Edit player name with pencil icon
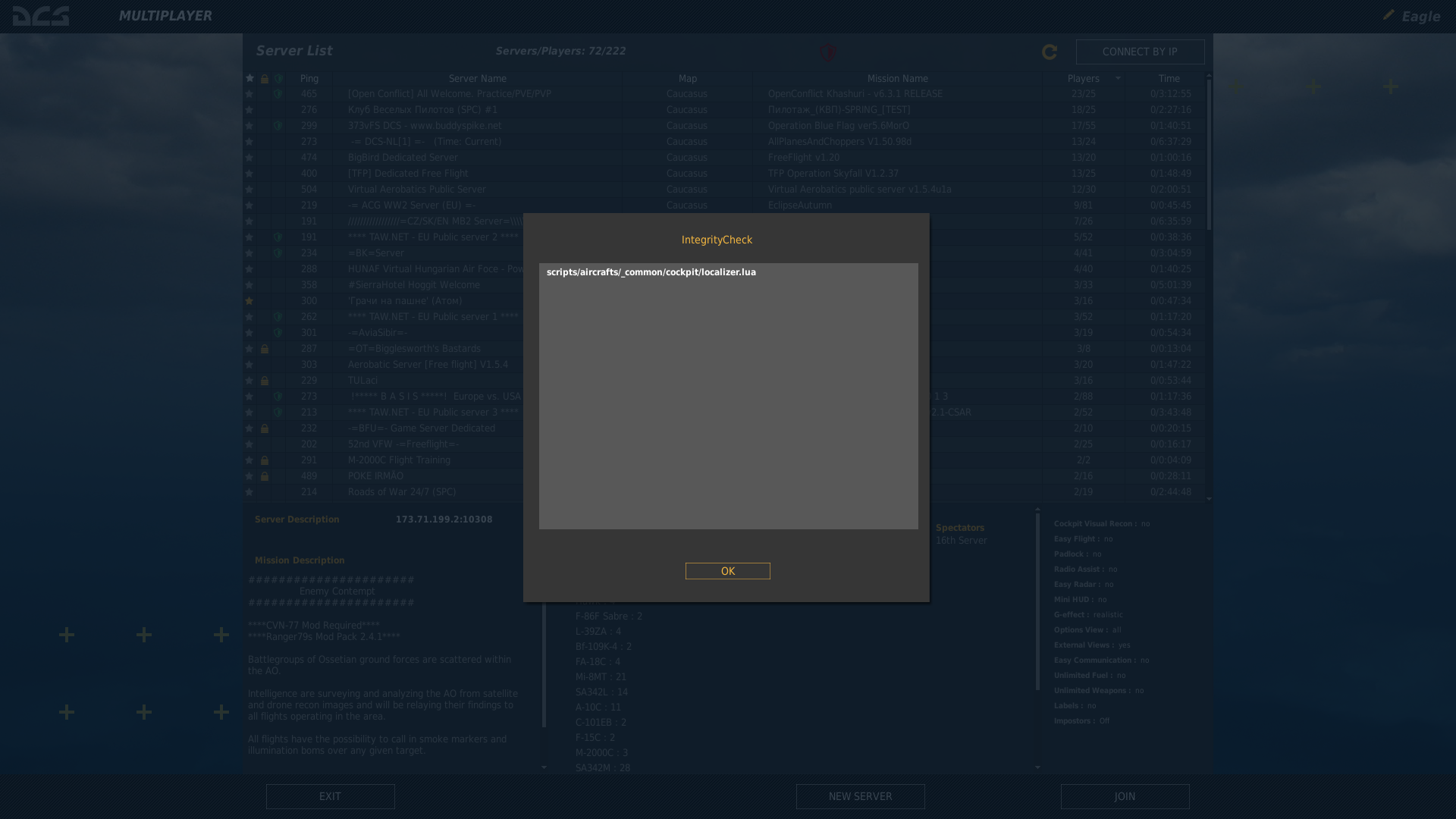 (x=1389, y=15)
